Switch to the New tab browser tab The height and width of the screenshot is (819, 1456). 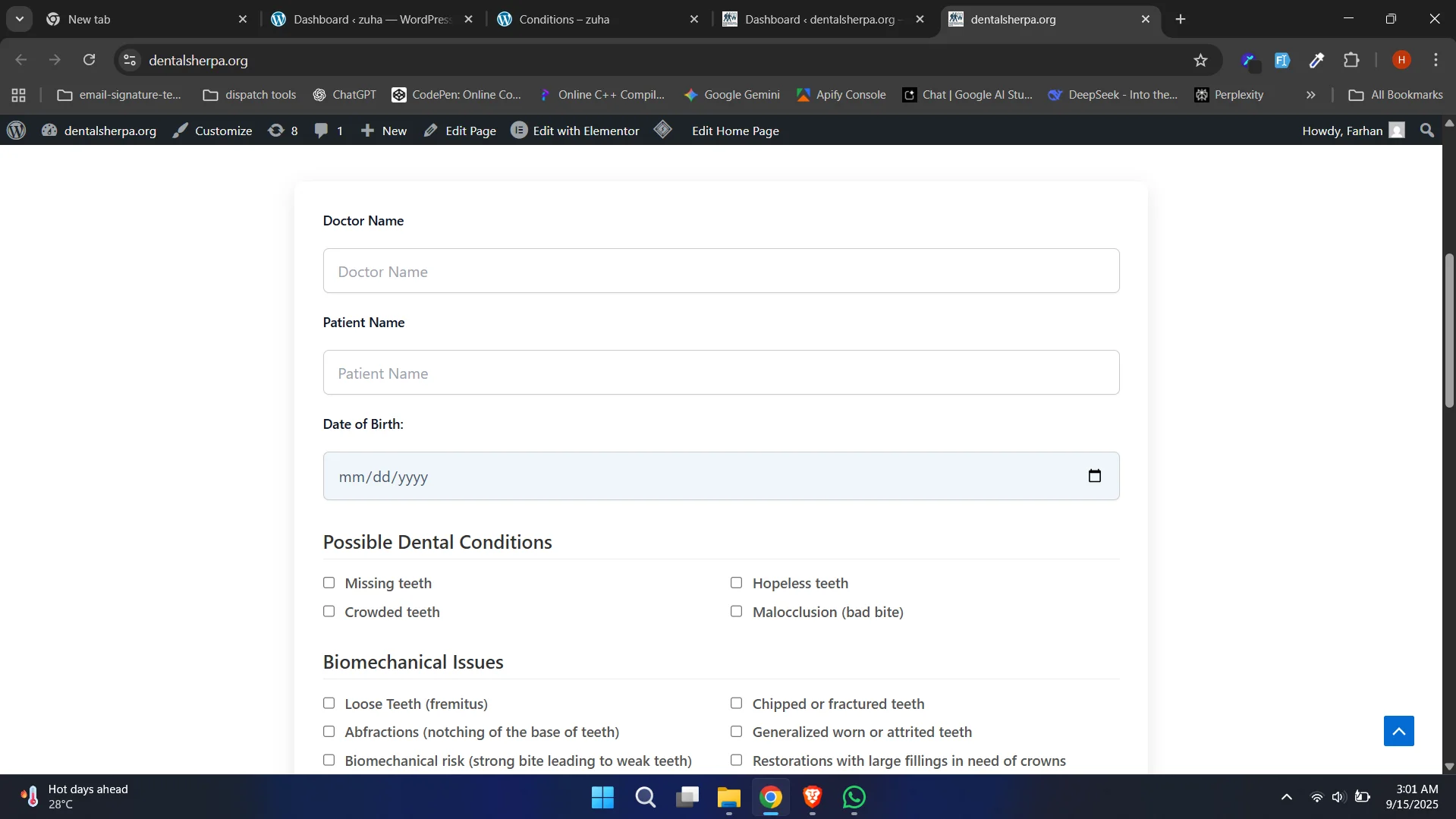pos(146,19)
